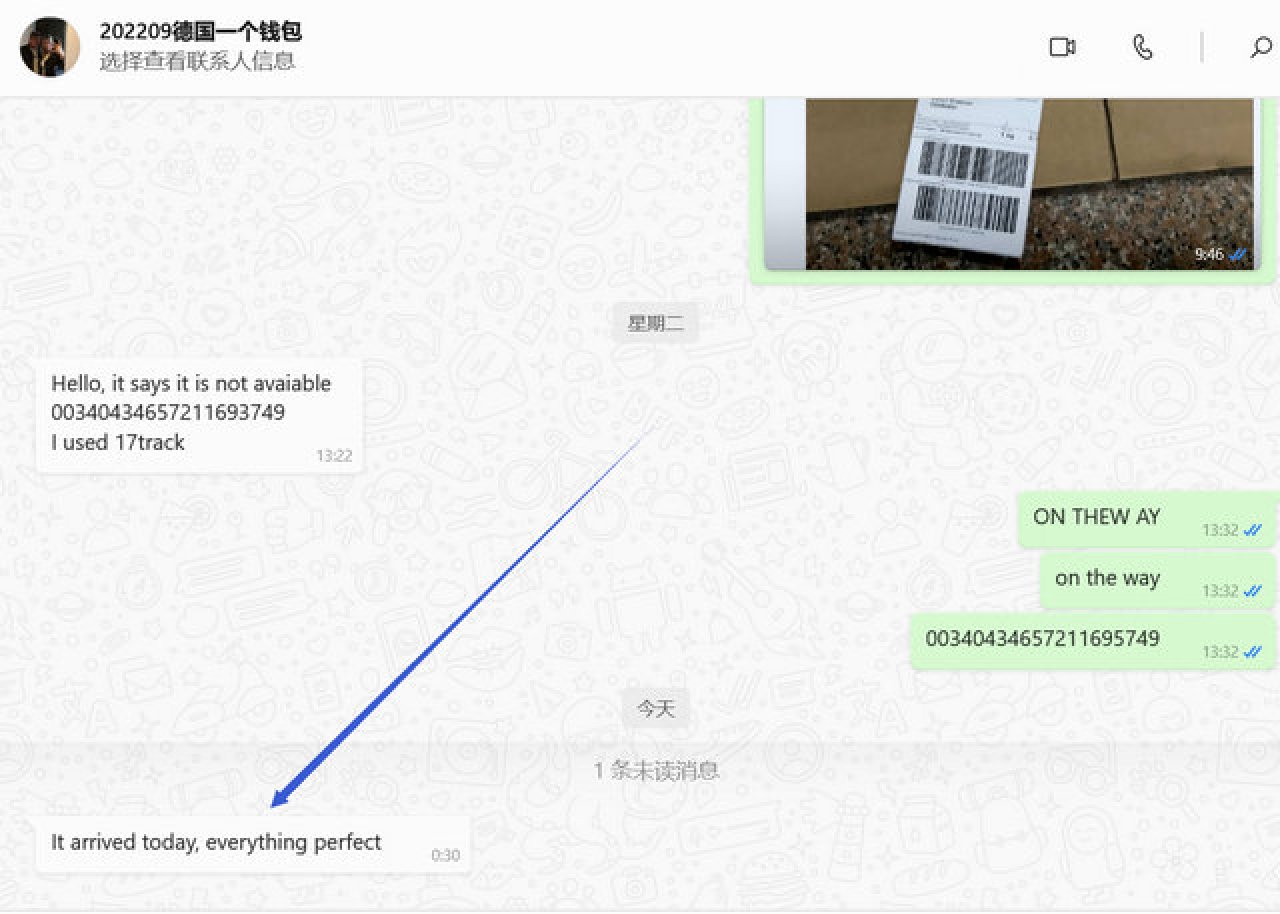The image size is (1280, 914).
Task: Open the chat search magnifier icon
Action: pyautogui.click(x=1262, y=47)
